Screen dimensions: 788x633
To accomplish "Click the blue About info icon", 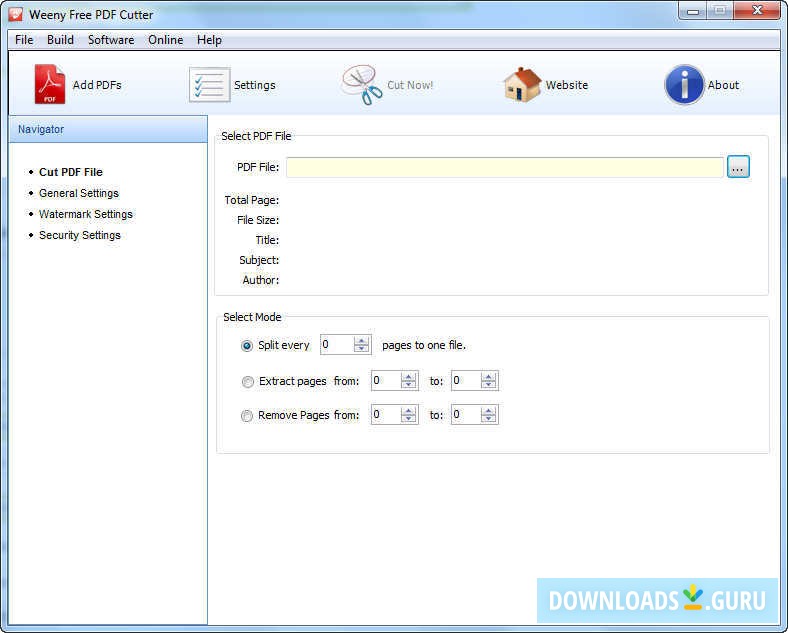I will 684,84.
